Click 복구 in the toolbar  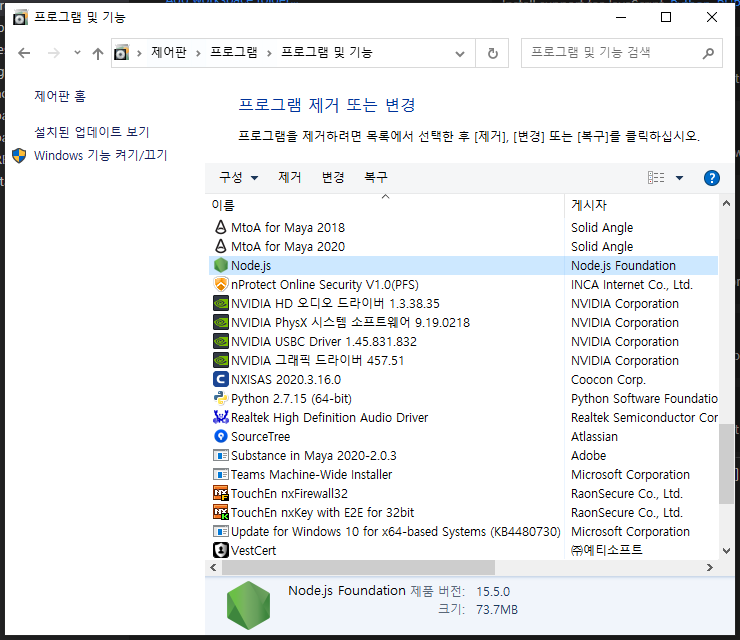click(x=376, y=177)
